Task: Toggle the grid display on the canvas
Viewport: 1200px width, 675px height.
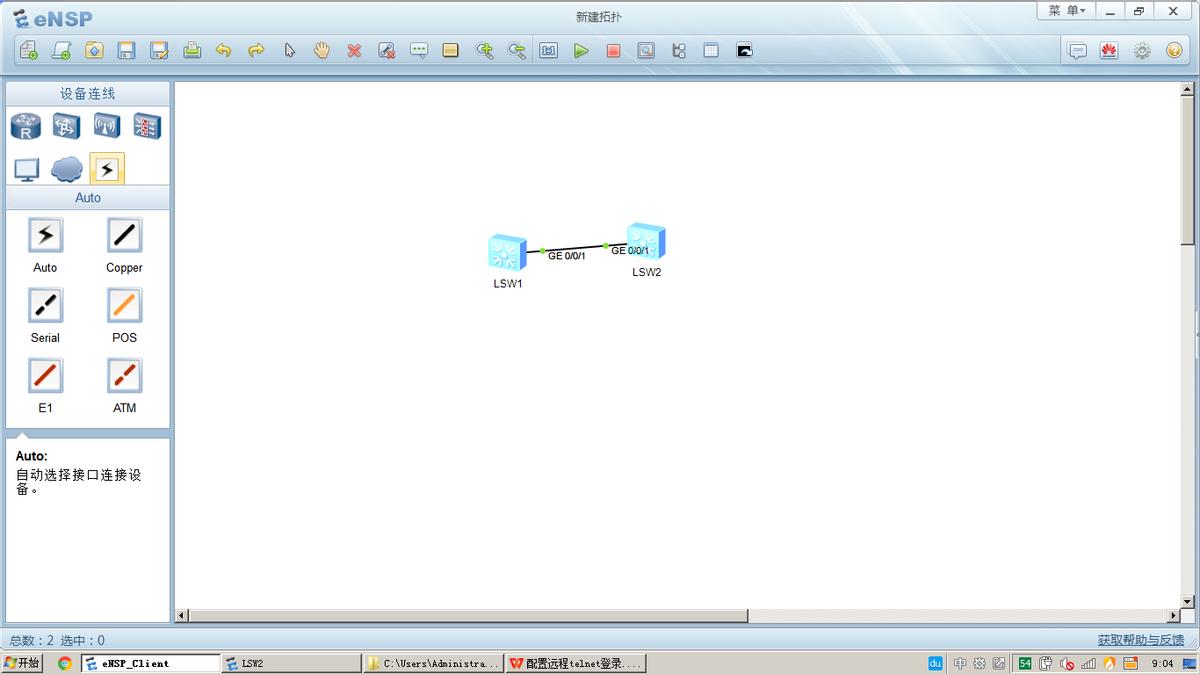Action: click(710, 50)
